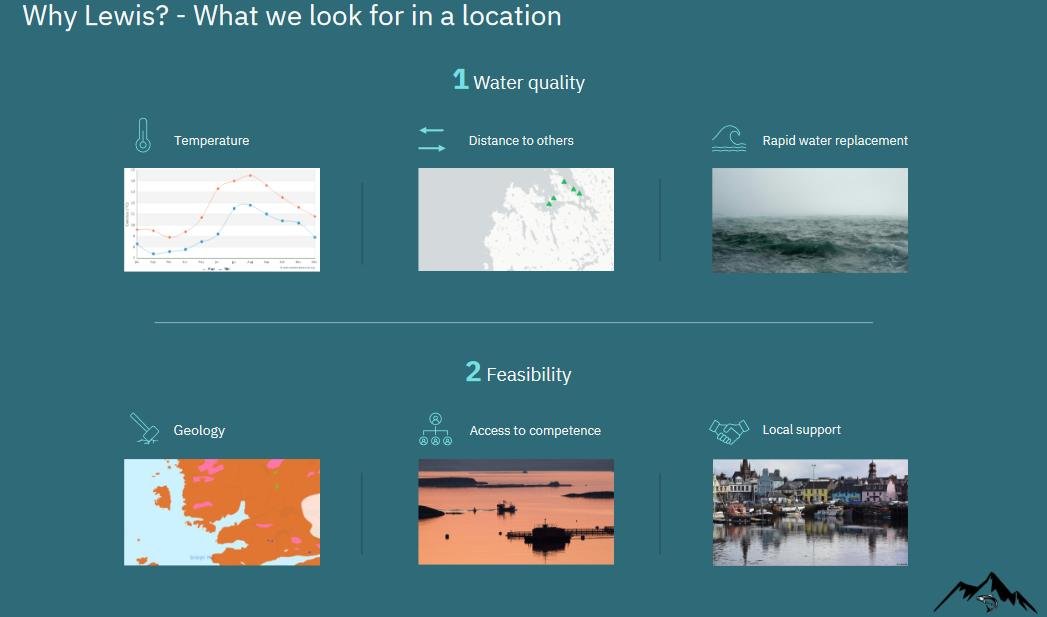
Task: Click the thermometer Temperature icon
Action: click(143, 136)
